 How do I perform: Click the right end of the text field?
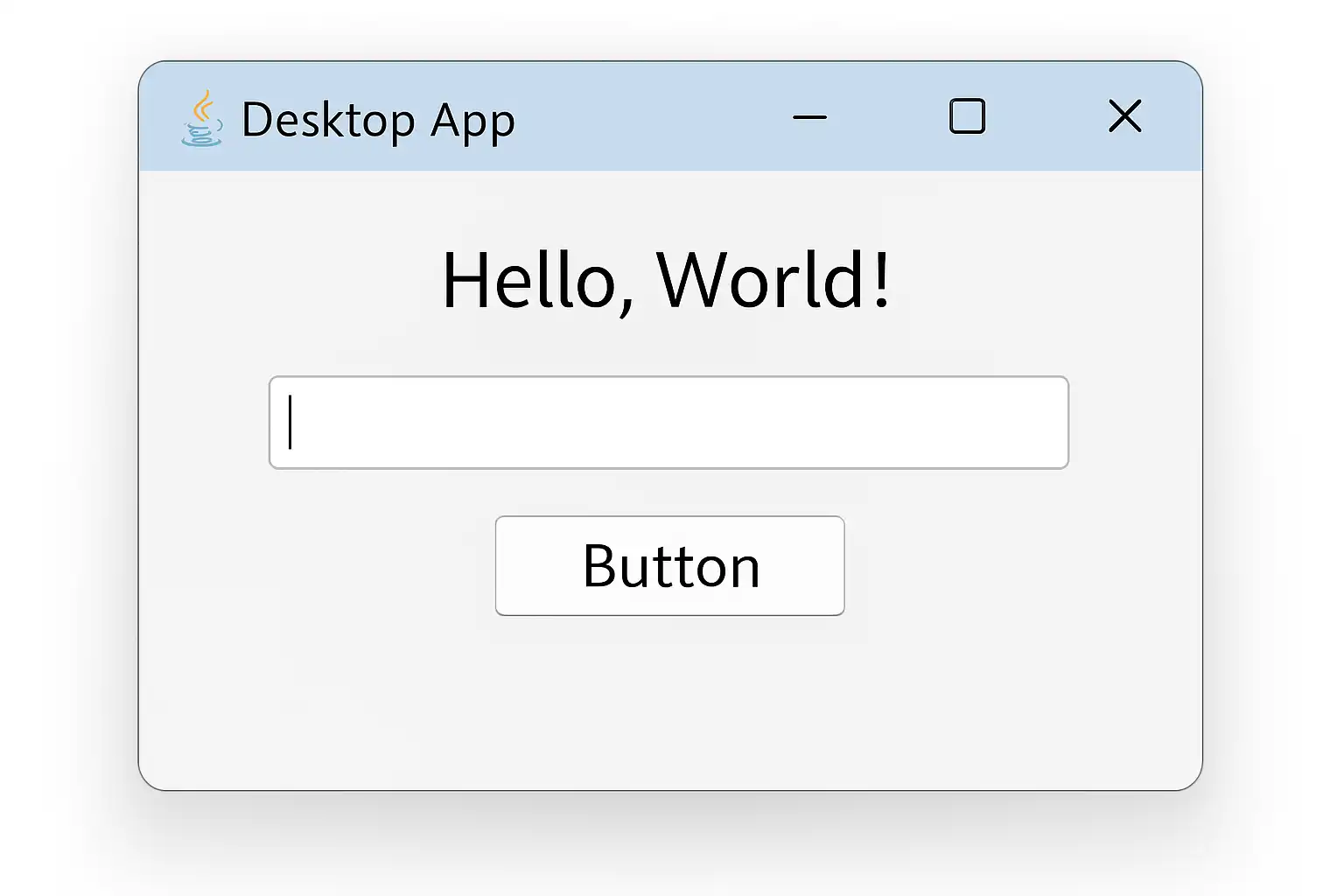pyautogui.click(x=1046, y=423)
